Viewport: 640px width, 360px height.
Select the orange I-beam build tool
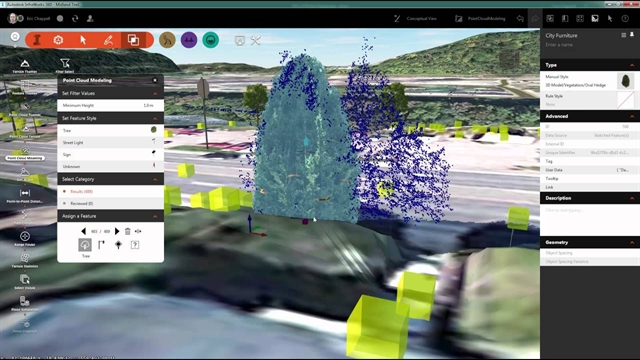pos(37,40)
